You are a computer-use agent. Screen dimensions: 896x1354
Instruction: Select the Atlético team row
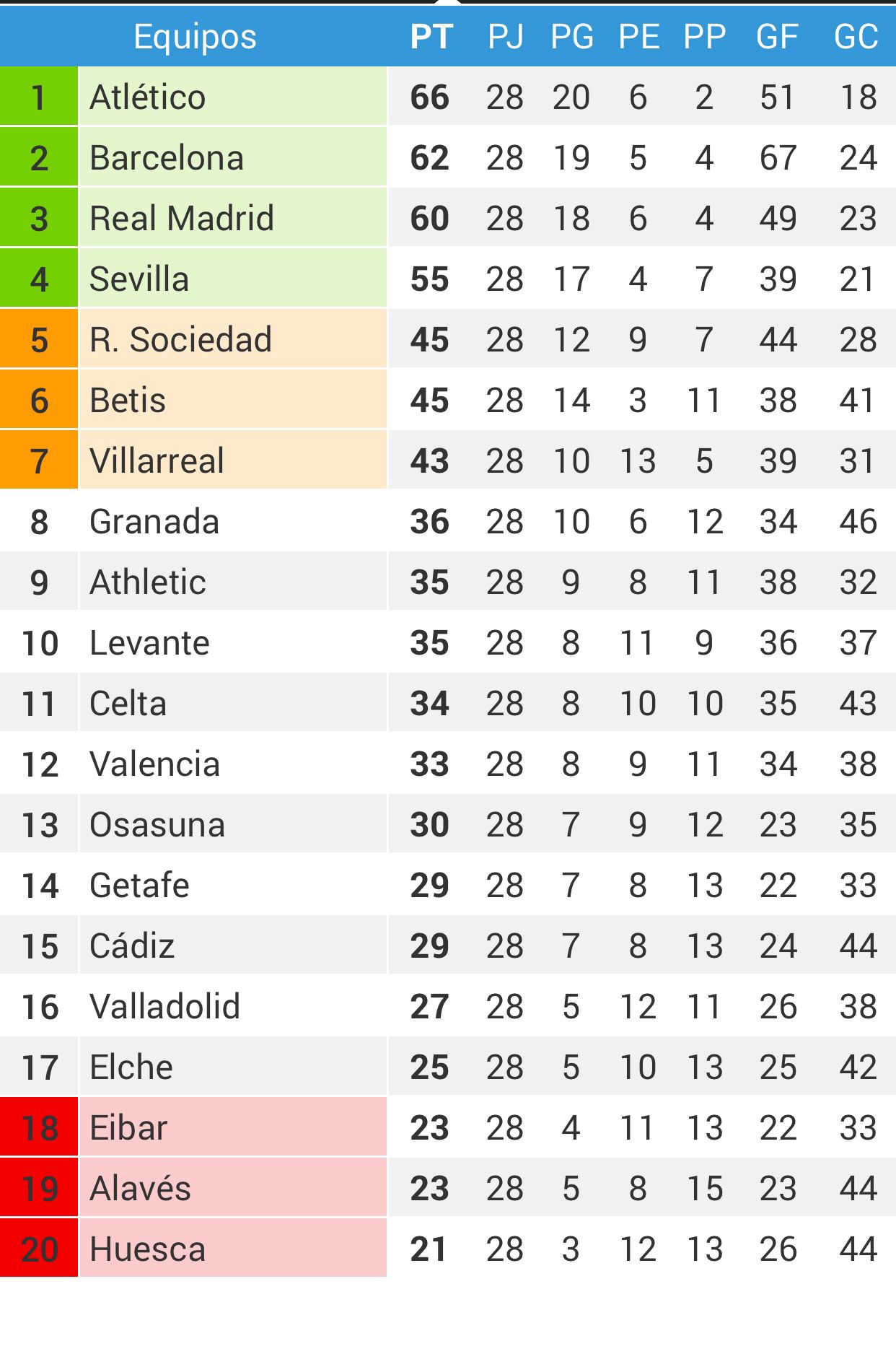click(448, 96)
